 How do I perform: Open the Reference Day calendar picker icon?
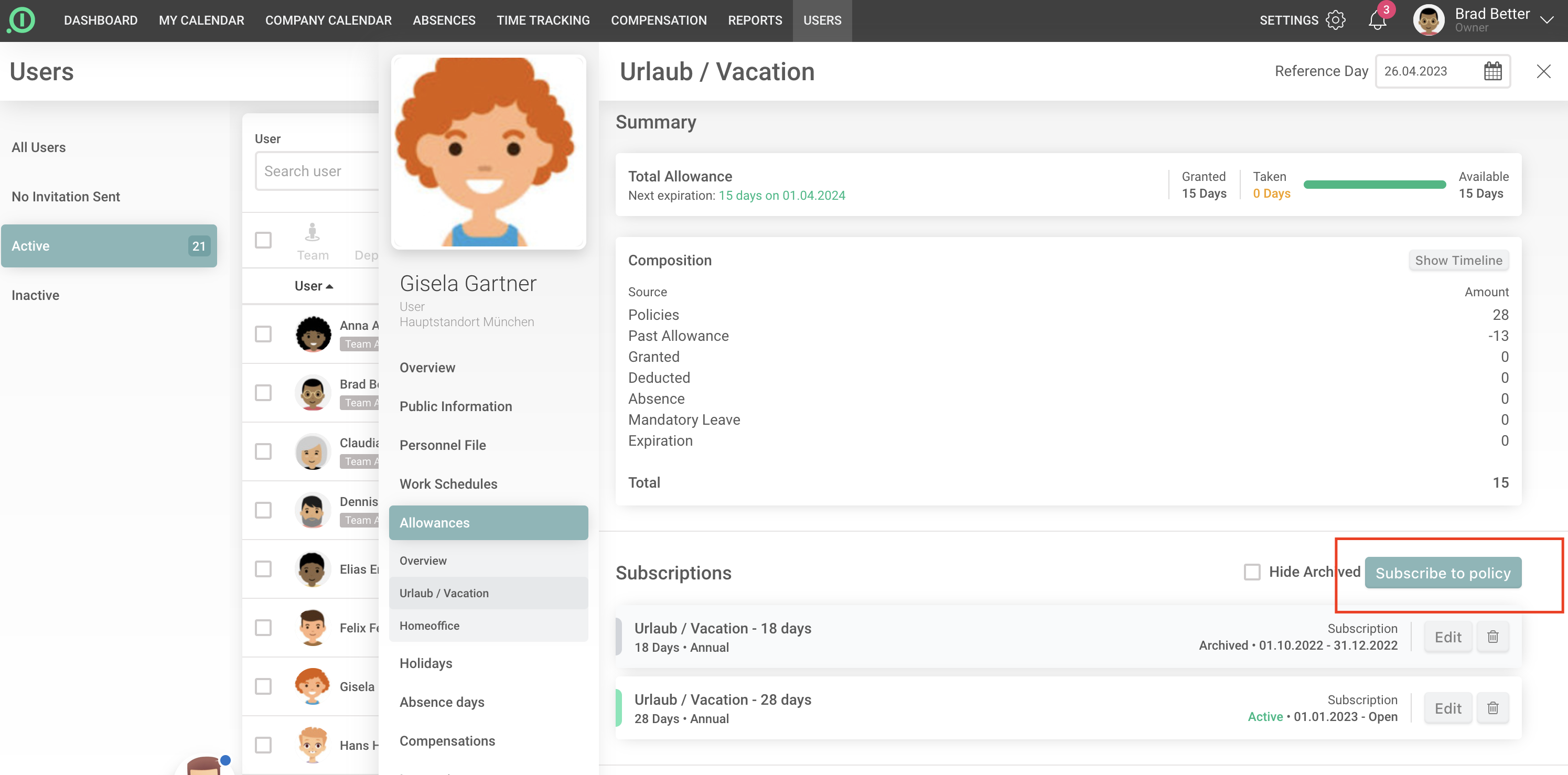pos(1492,71)
